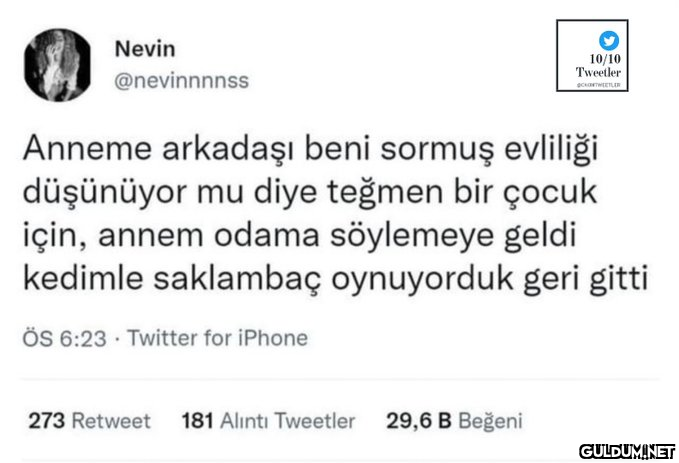The image size is (679, 463).
Task: Open the 181 Alıntı Tweetler list
Action: tap(267, 420)
